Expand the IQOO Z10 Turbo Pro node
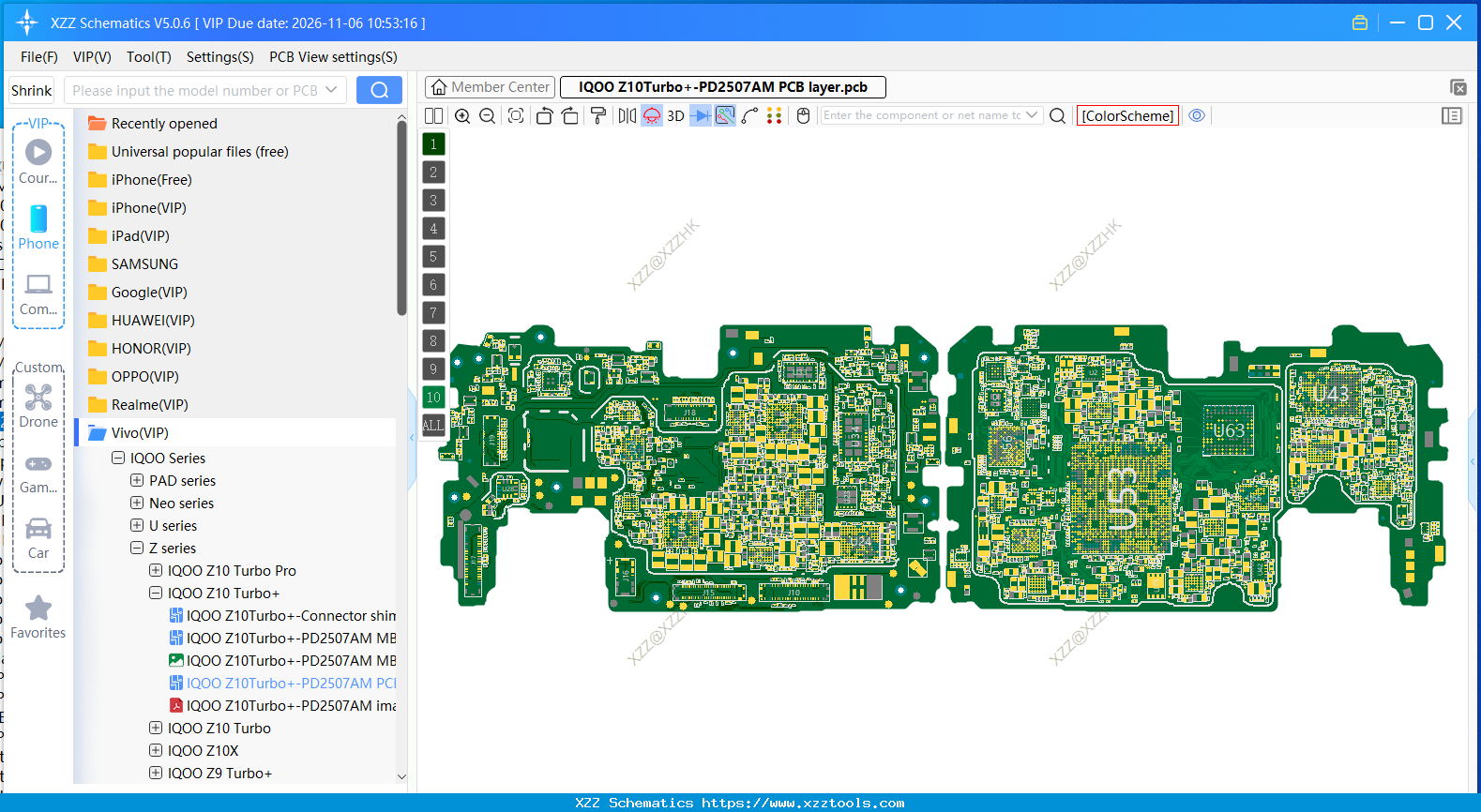1481x812 pixels. 156,570
